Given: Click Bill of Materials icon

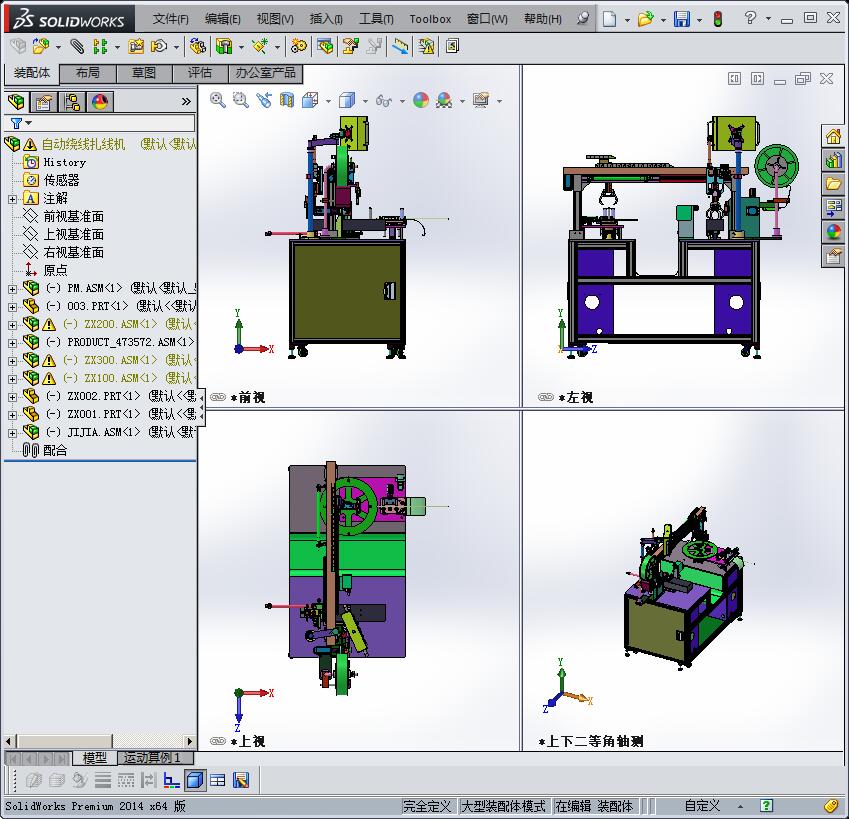Looking at the screenshot, I should 325,47.
